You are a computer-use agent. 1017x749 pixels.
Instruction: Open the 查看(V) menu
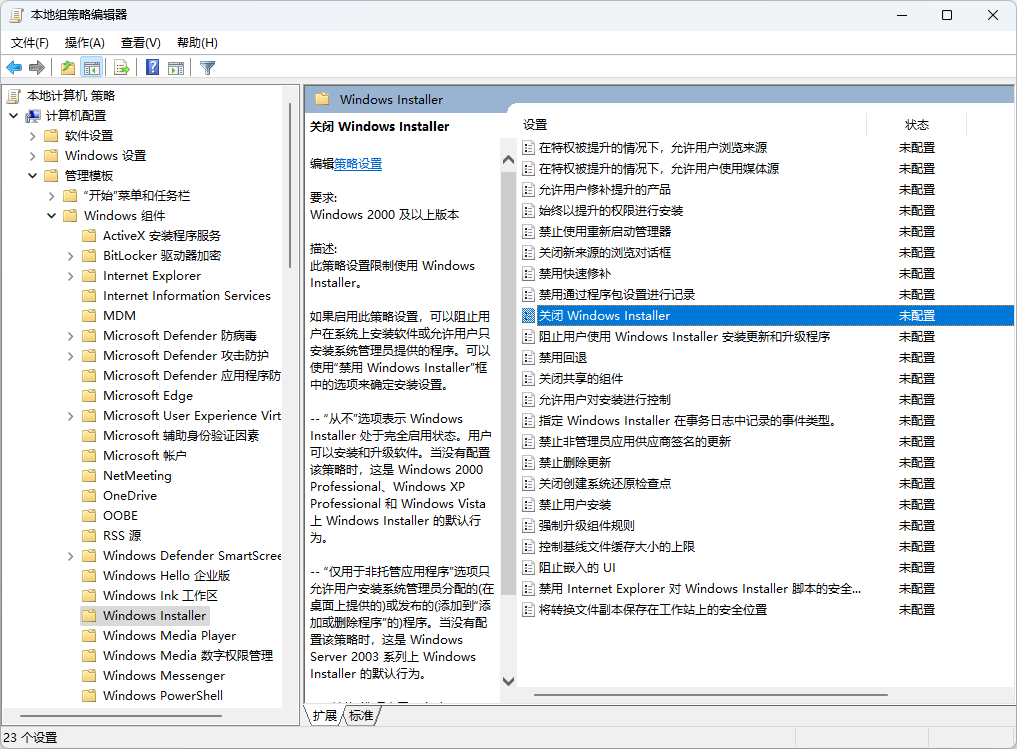[141, 43]
